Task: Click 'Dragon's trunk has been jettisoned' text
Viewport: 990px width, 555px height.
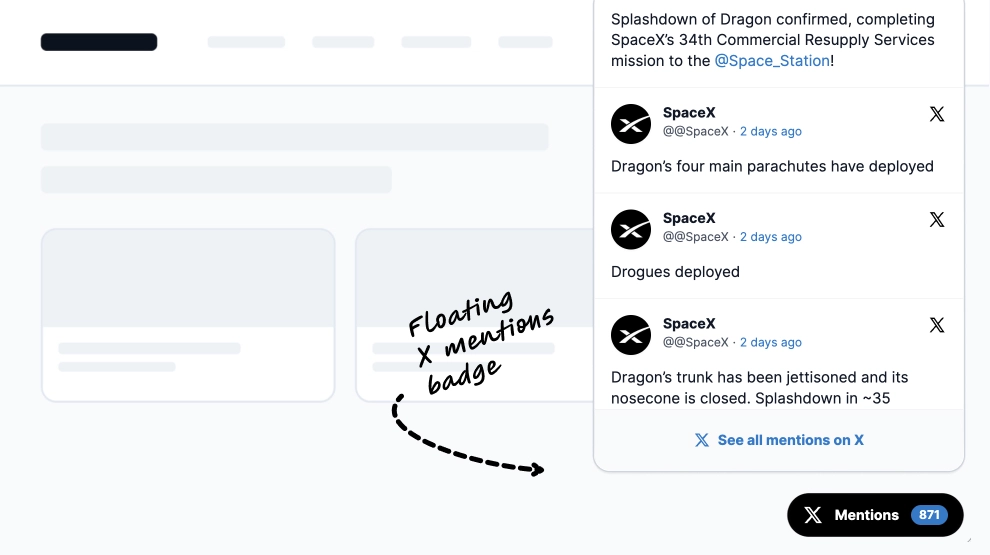Action: [x=760, y=388]
